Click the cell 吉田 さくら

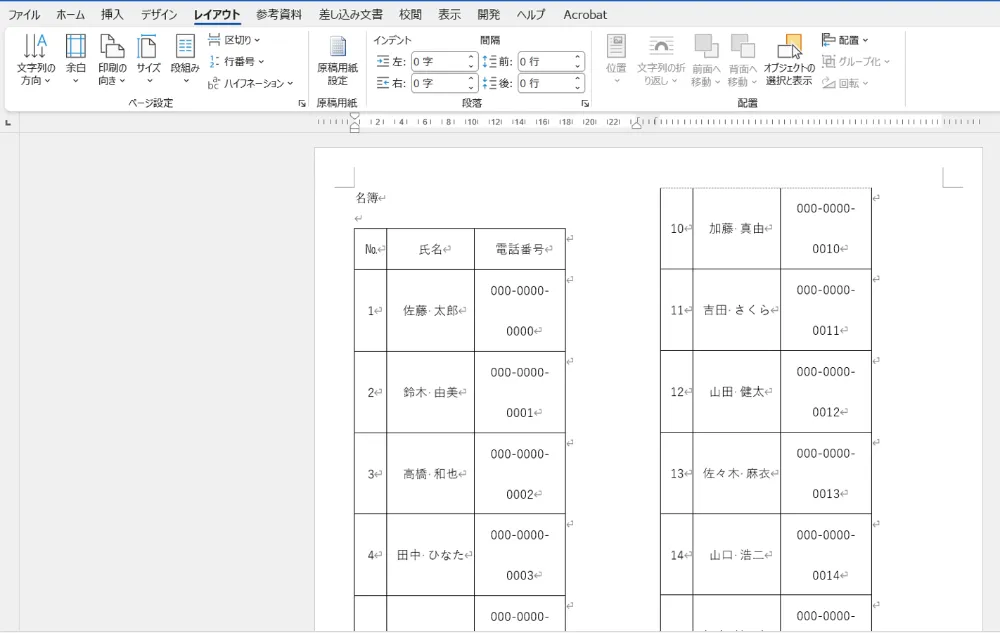coord(737,310)
